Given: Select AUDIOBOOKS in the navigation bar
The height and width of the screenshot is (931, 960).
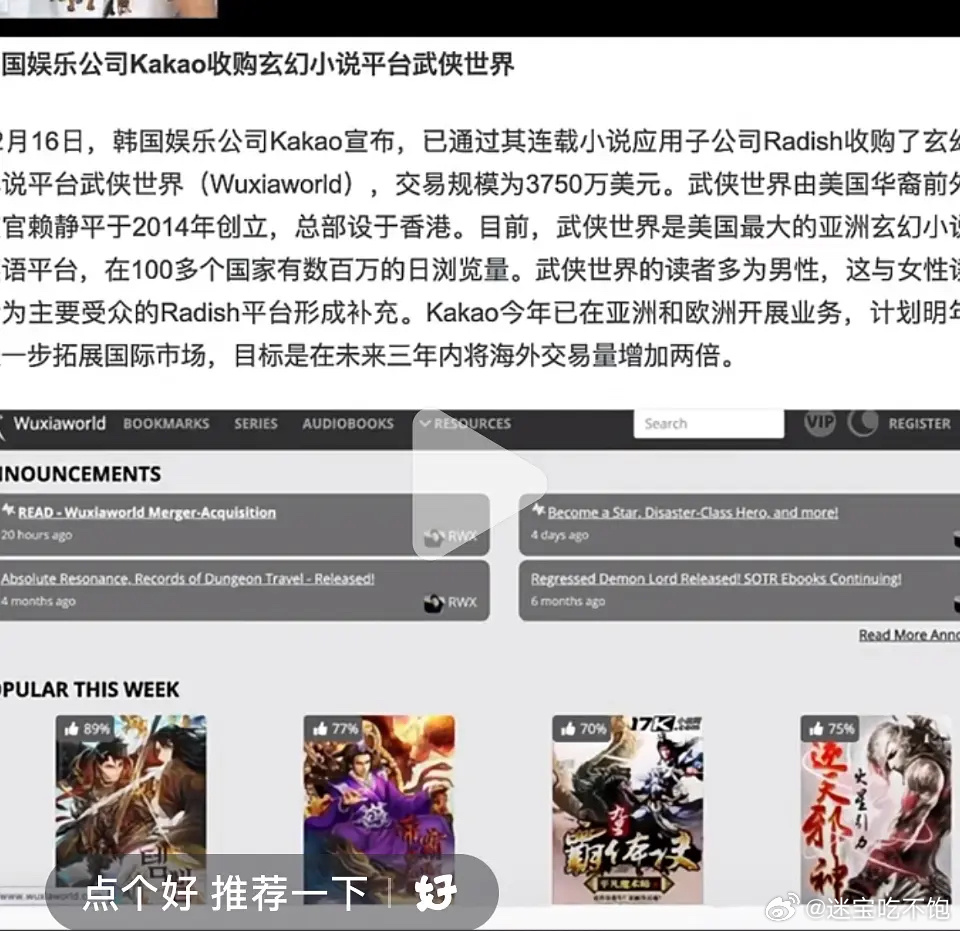Looking at the screenshot, I should click(x=348, y=424).
